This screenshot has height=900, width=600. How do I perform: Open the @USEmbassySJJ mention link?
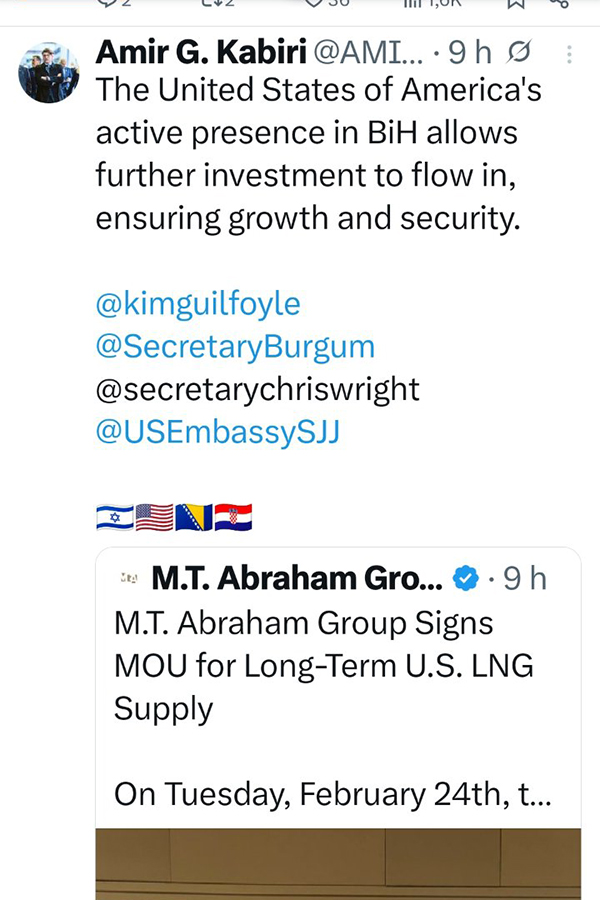217,434
